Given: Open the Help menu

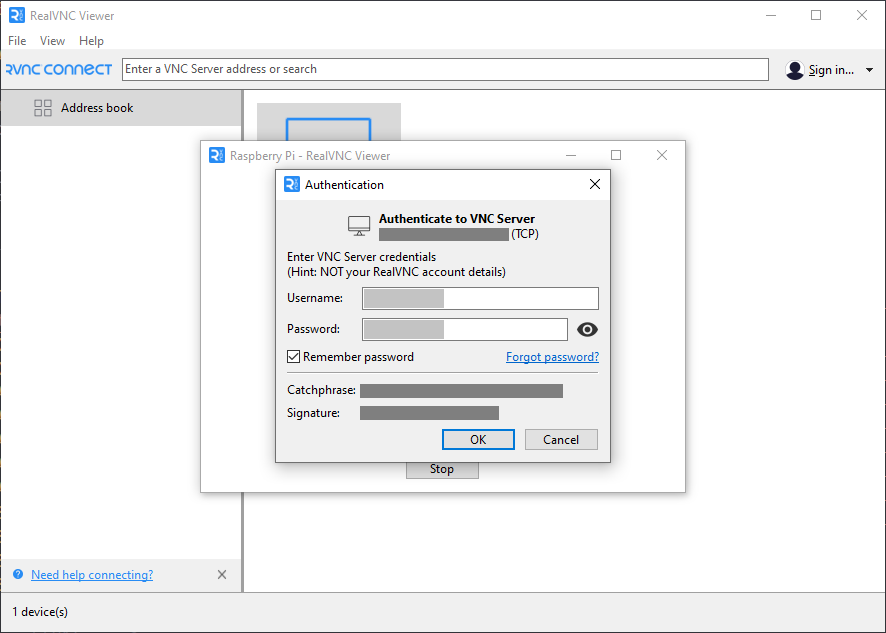Looking at the screenshot, I should click(91, 41).
